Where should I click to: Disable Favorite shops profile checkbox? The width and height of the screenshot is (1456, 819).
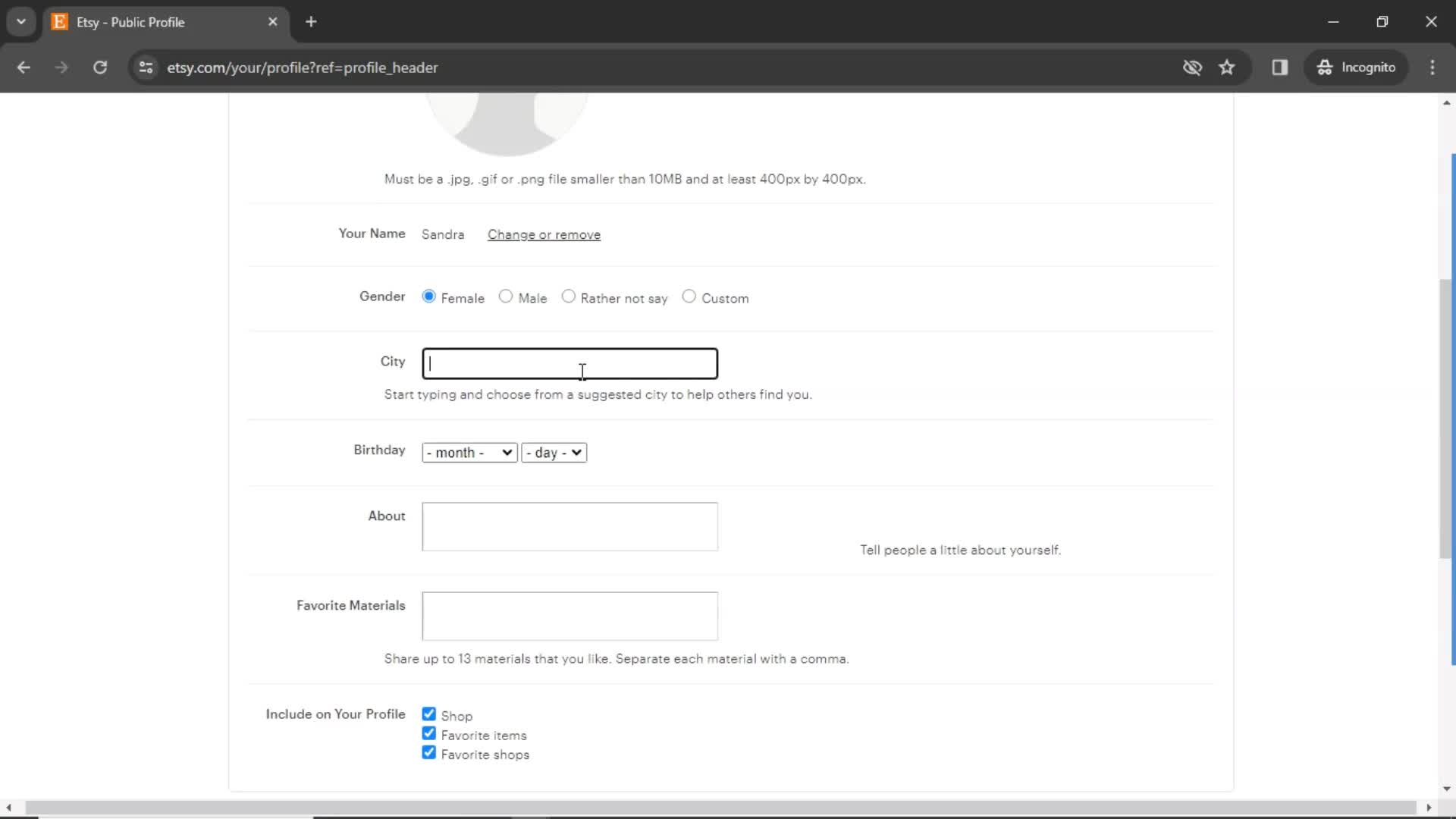429,753
